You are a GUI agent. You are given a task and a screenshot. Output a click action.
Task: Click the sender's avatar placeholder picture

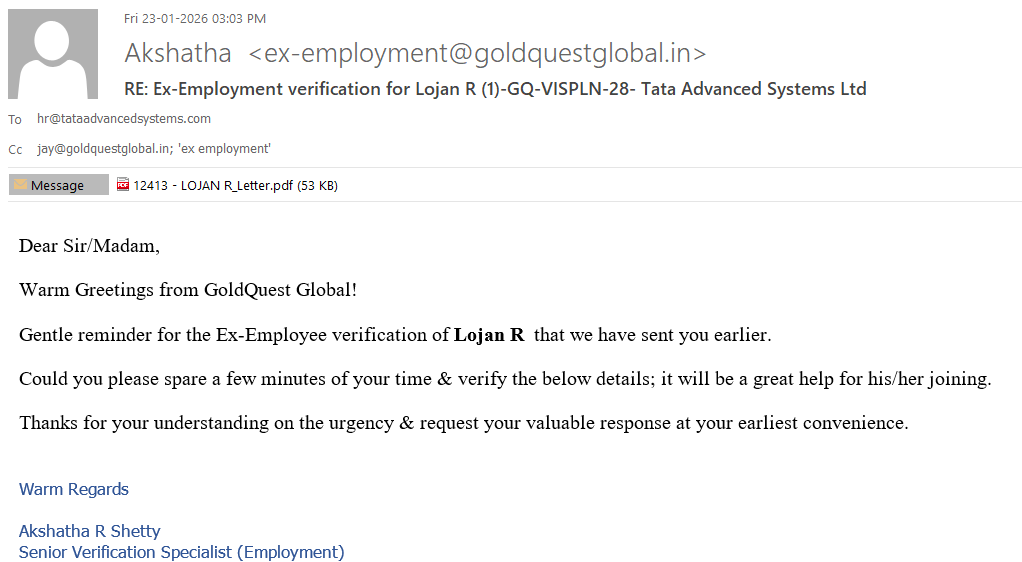click(53, 54)
